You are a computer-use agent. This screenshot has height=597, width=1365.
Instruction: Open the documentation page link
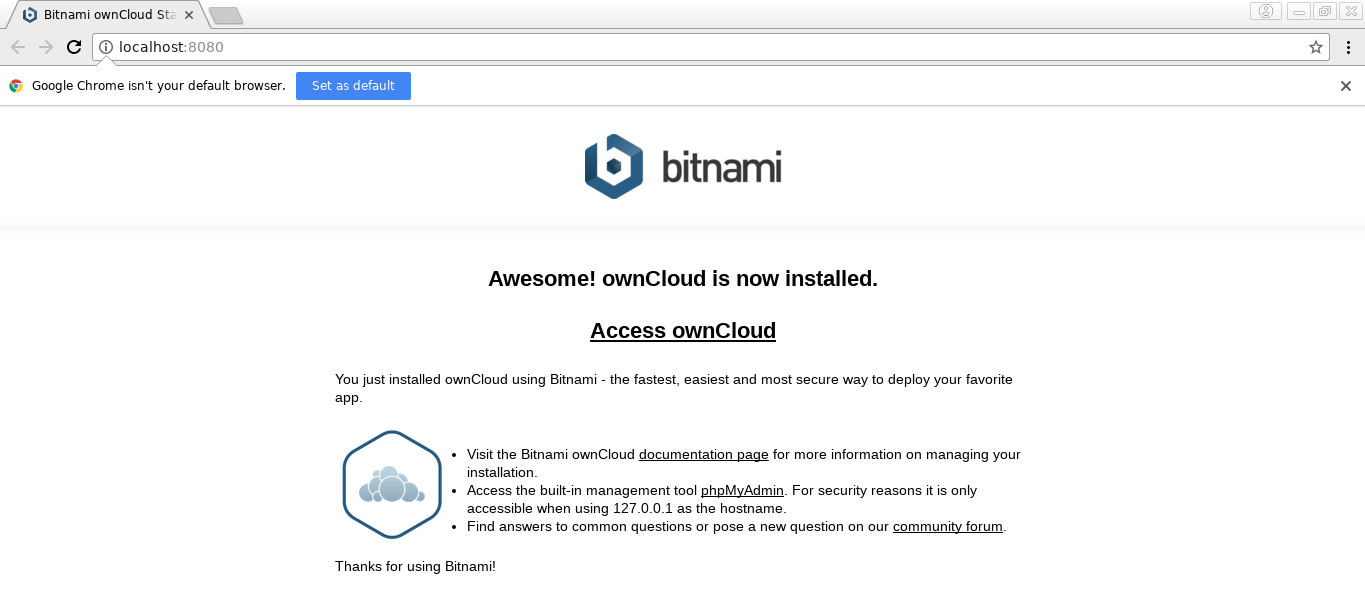coord(703,455)
